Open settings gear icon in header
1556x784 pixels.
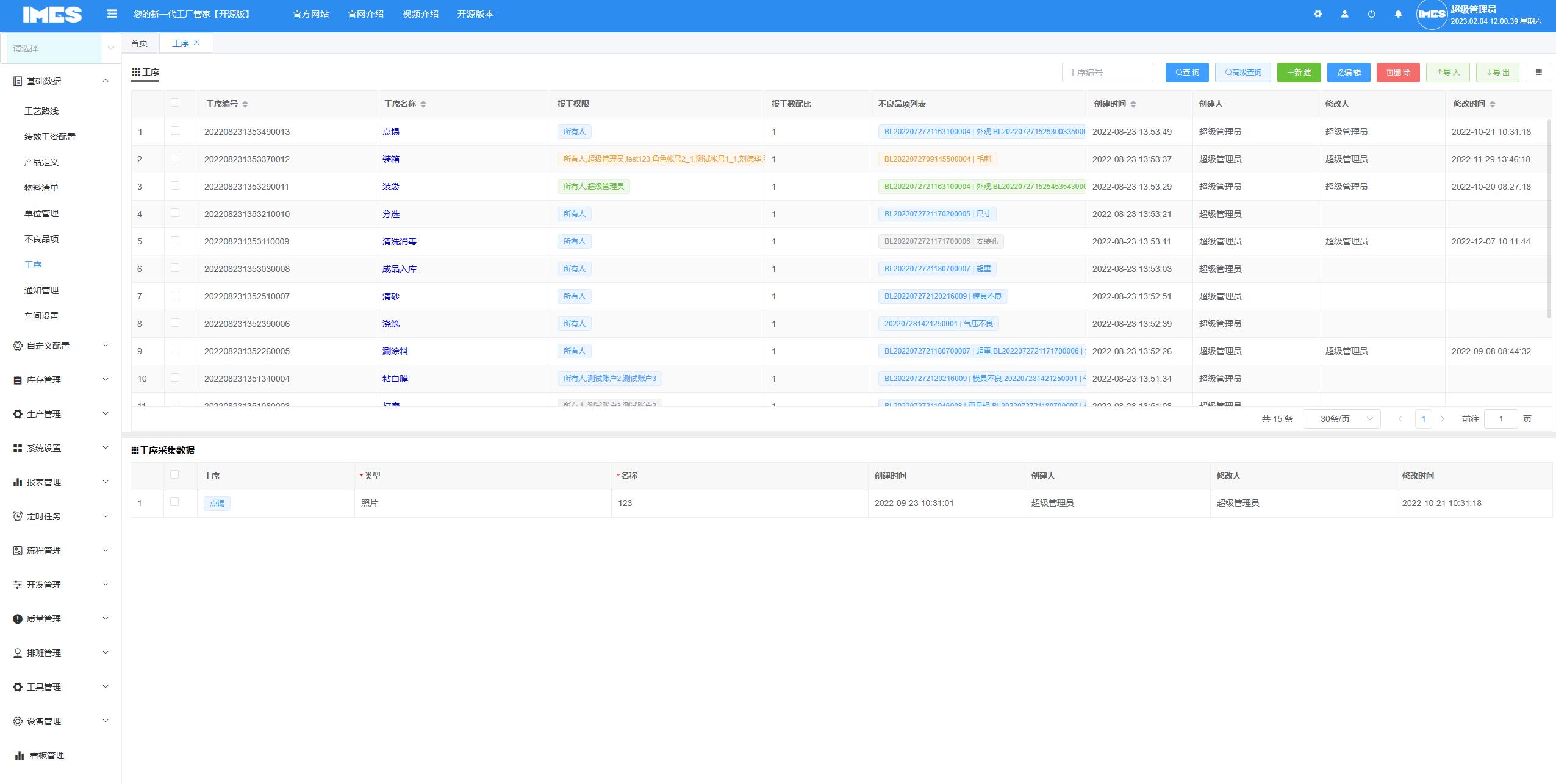coord(1318,14)
